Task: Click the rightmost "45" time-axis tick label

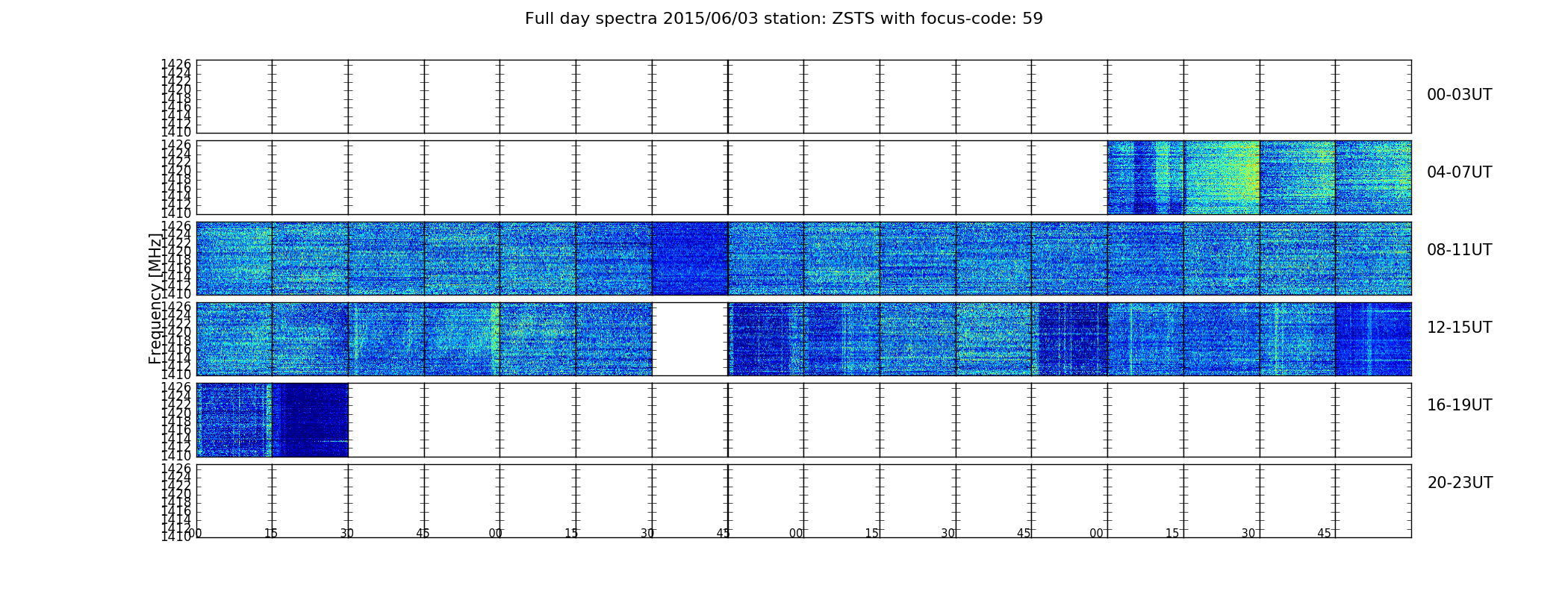Action: (x=1324, y=534)
